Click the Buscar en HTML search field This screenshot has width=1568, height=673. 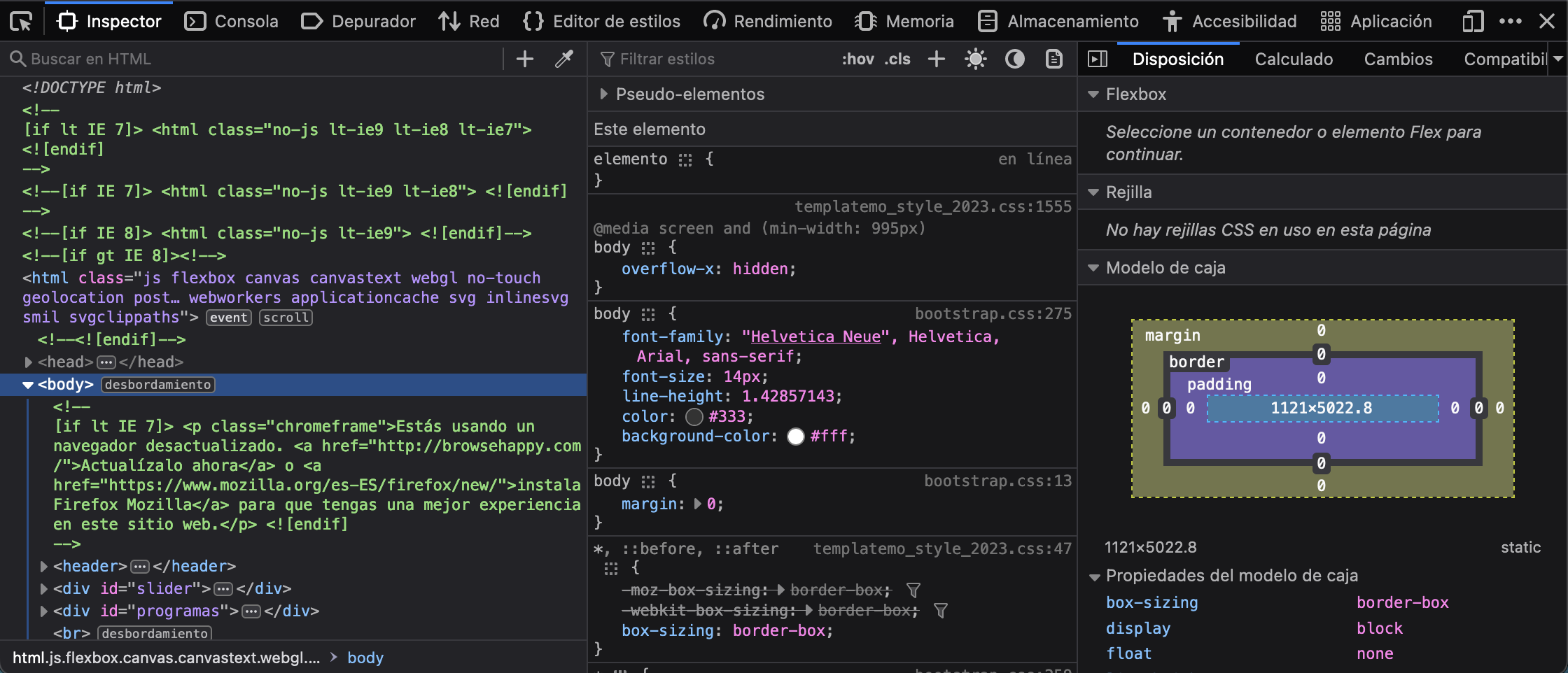(259, 59)
